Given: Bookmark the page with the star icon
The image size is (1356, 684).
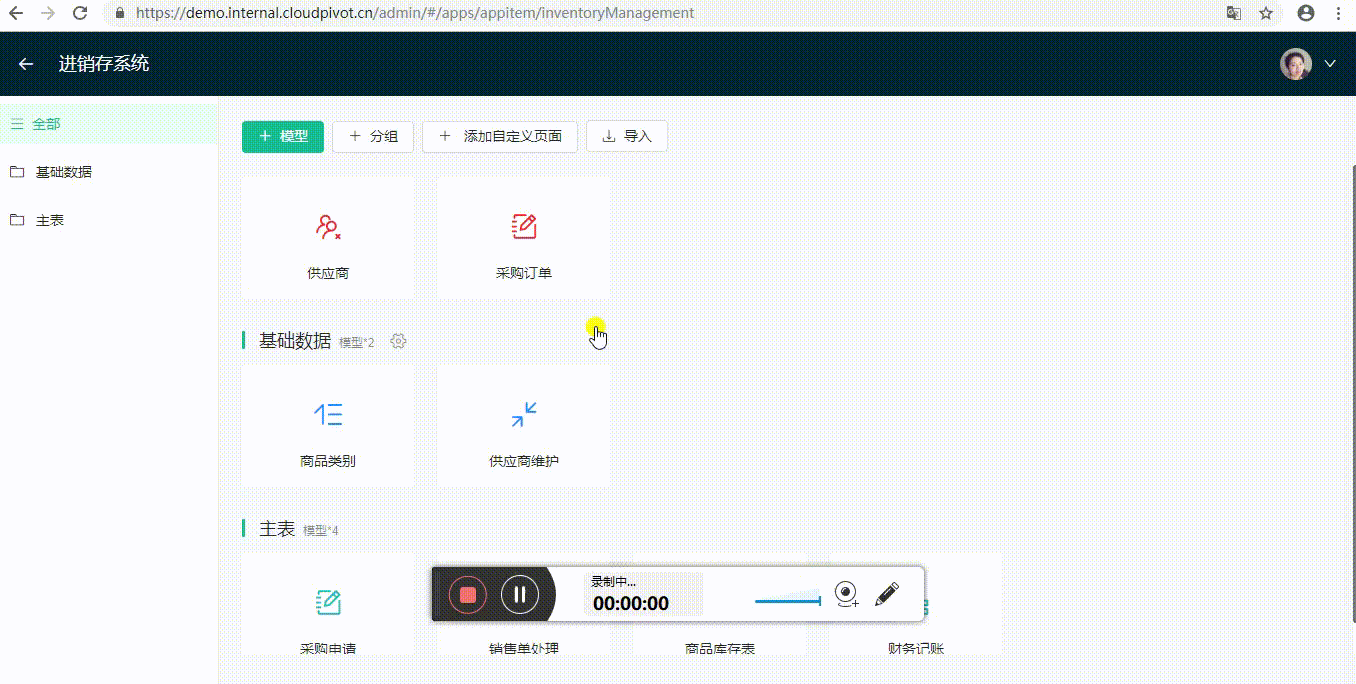Looking at the screenshot, I should pos(1266,14).
